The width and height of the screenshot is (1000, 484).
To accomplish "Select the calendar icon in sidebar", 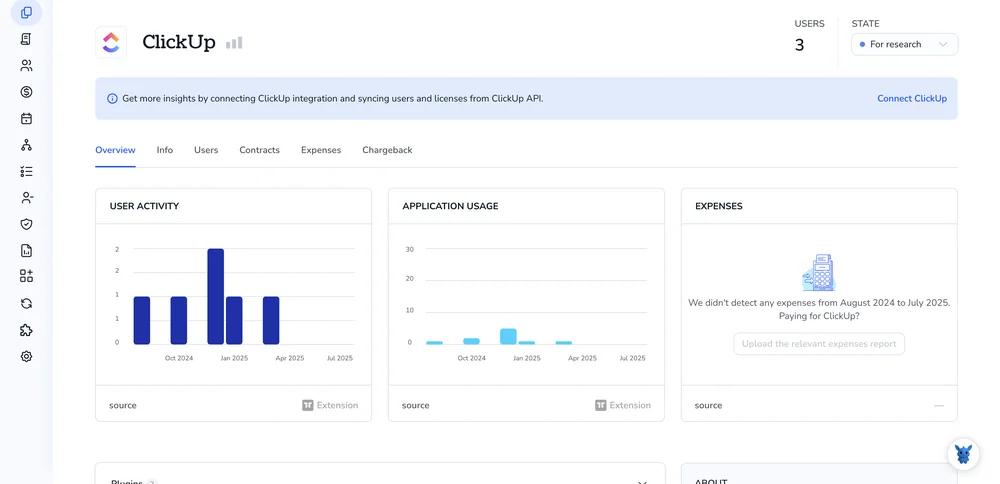I will click(x=26, y=119).
